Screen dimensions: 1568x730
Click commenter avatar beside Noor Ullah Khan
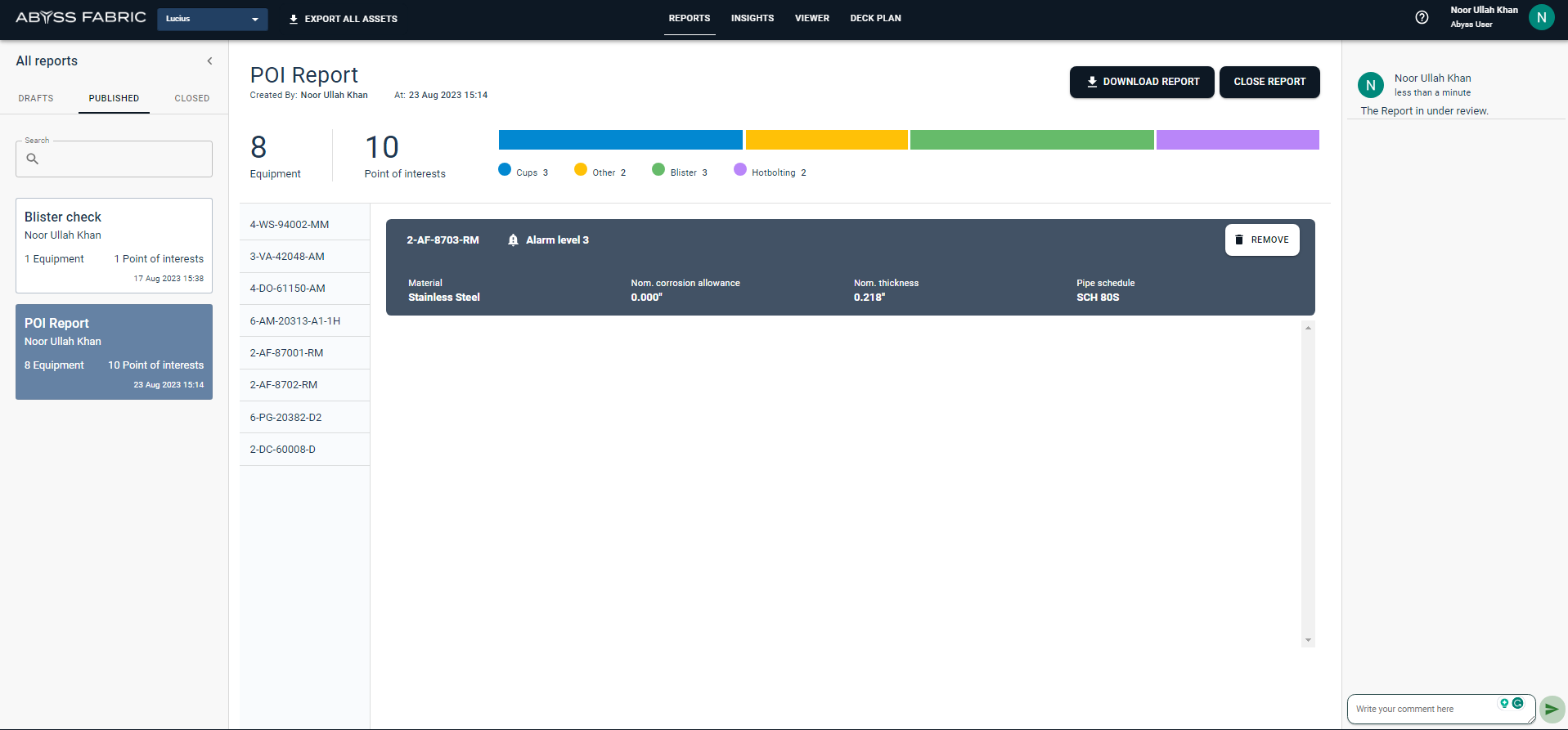click(x=1370, y=85)
